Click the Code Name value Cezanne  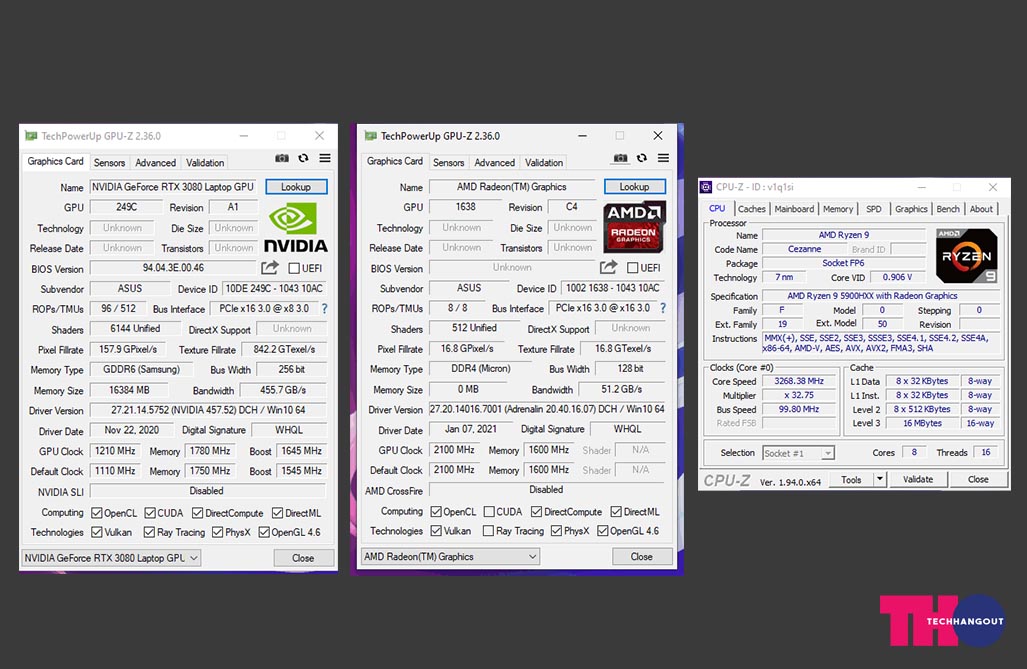pos(804,249)
